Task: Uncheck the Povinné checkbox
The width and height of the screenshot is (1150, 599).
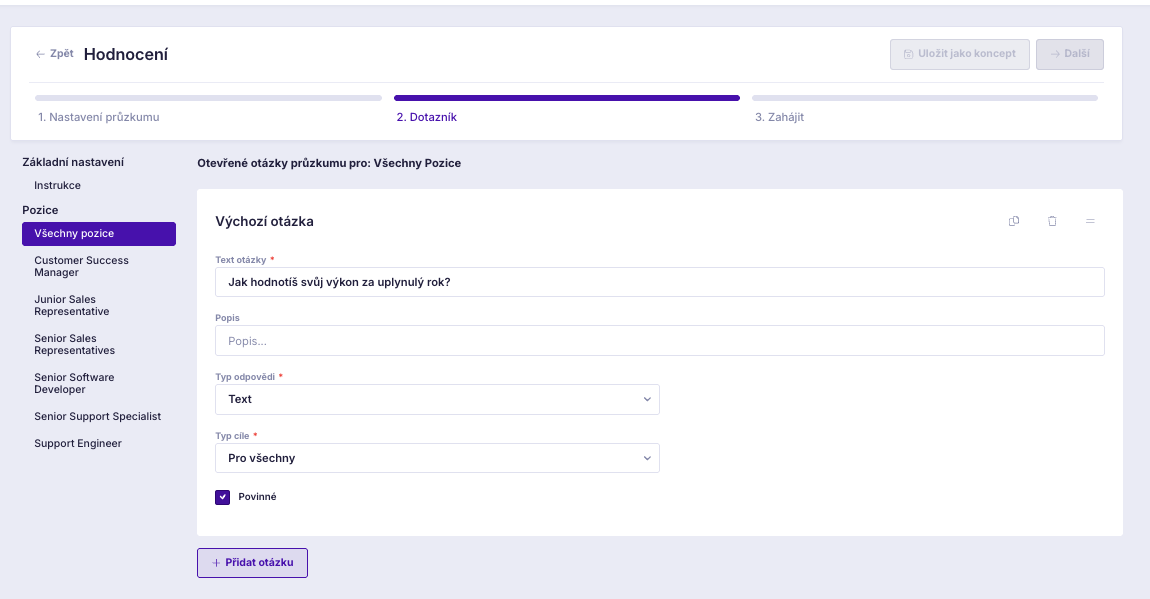Action: coord(222,497)
